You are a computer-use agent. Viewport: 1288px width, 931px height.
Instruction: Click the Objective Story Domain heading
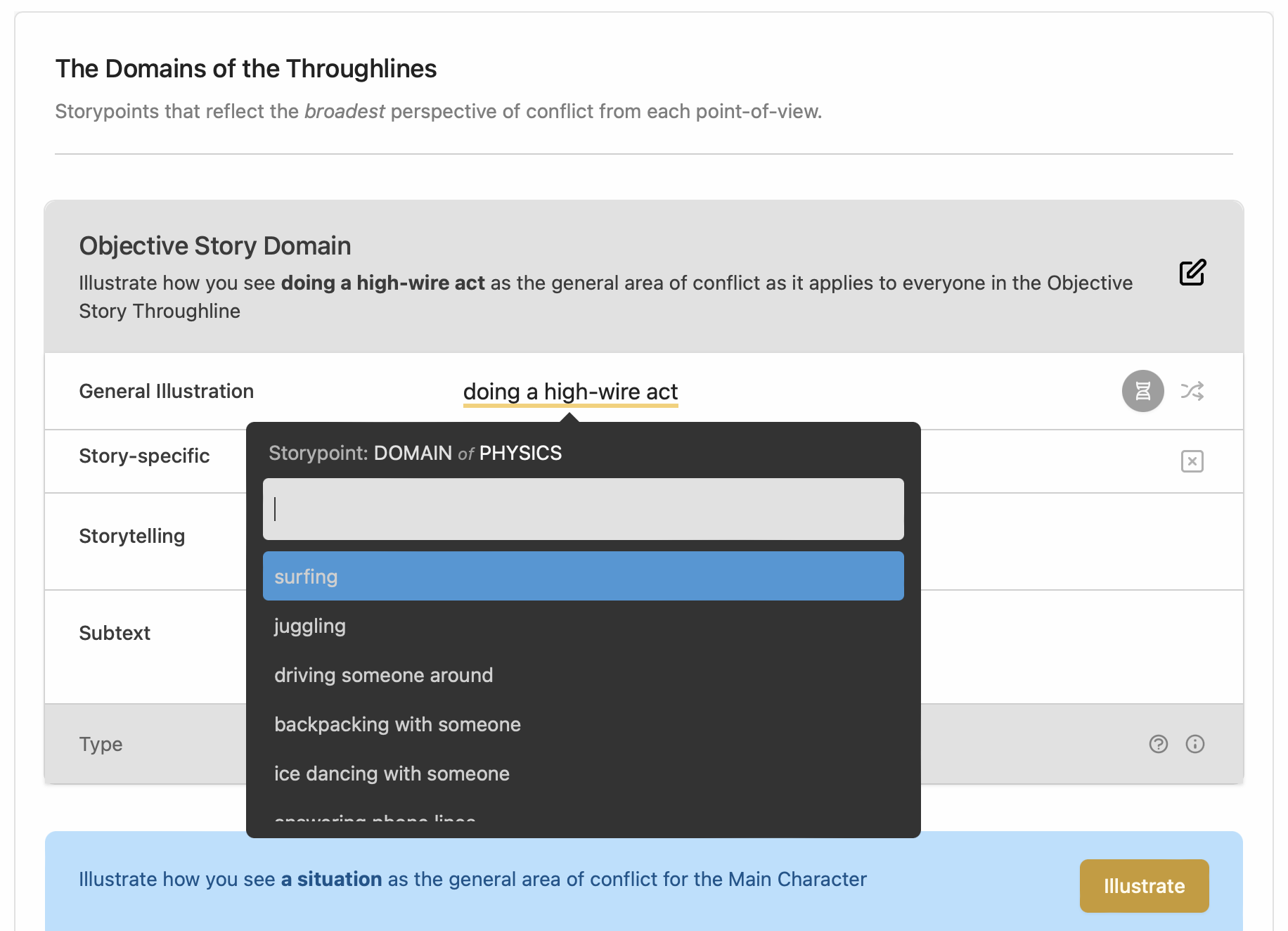215,245
